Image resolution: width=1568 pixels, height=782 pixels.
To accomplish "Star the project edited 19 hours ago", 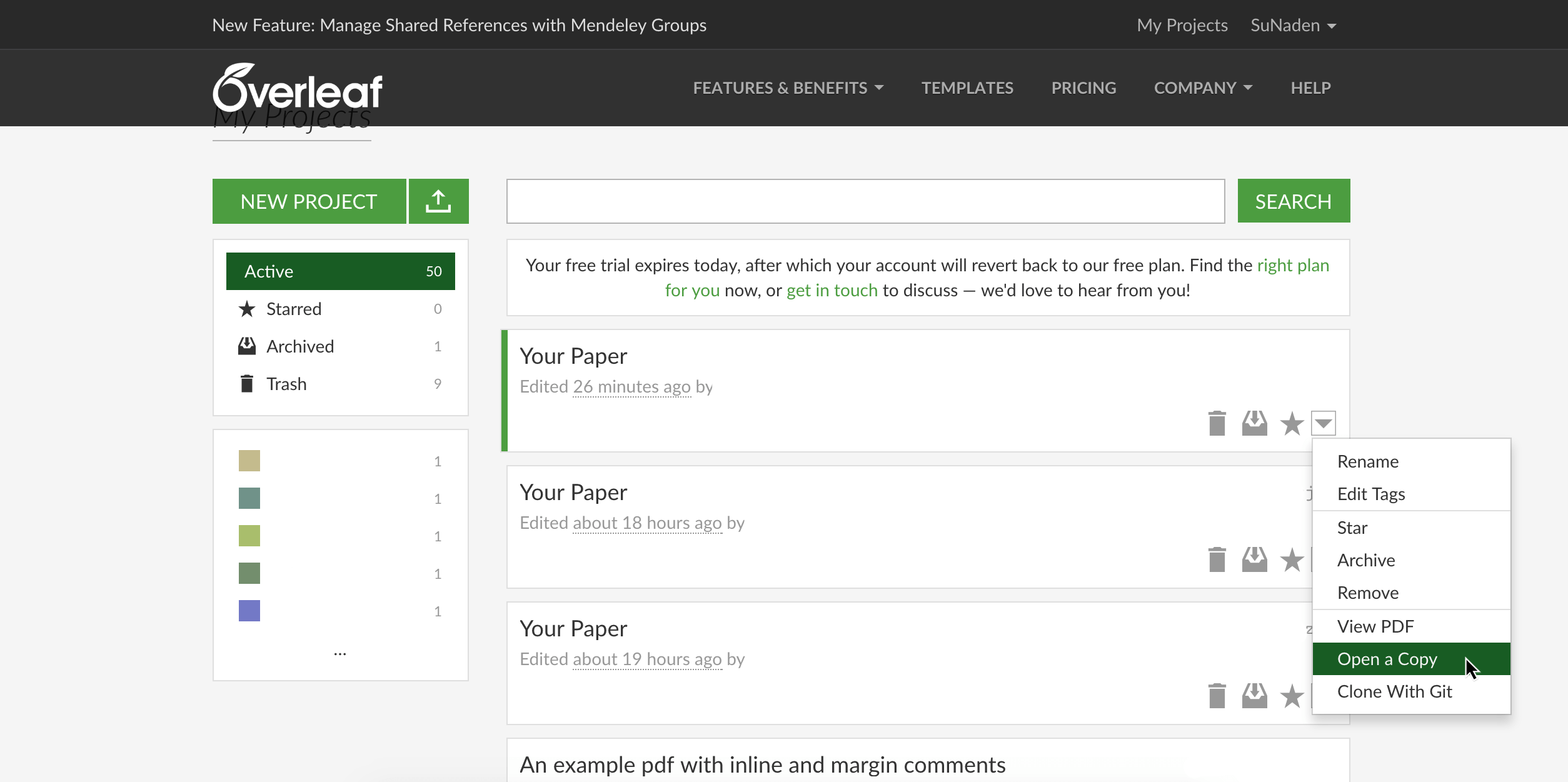I will click(1292, 696).
